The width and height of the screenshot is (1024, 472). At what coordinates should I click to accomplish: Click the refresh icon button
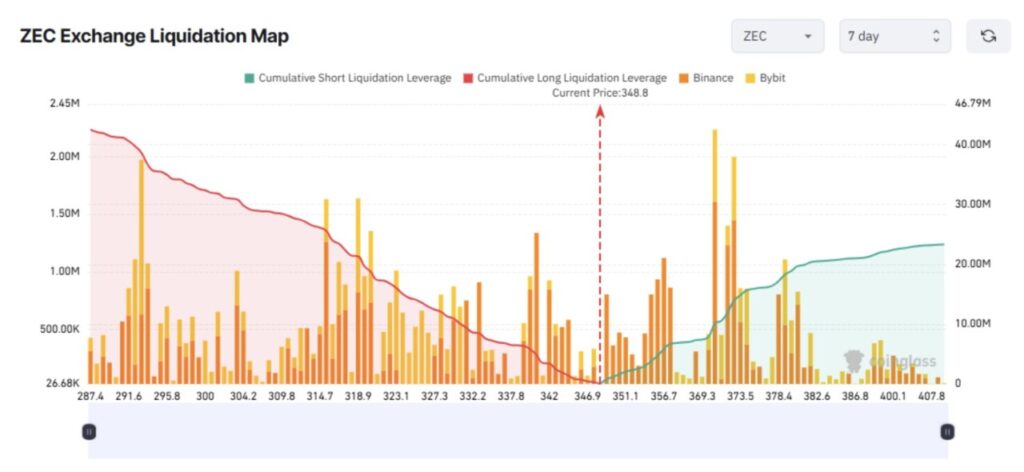coord(988,37)
